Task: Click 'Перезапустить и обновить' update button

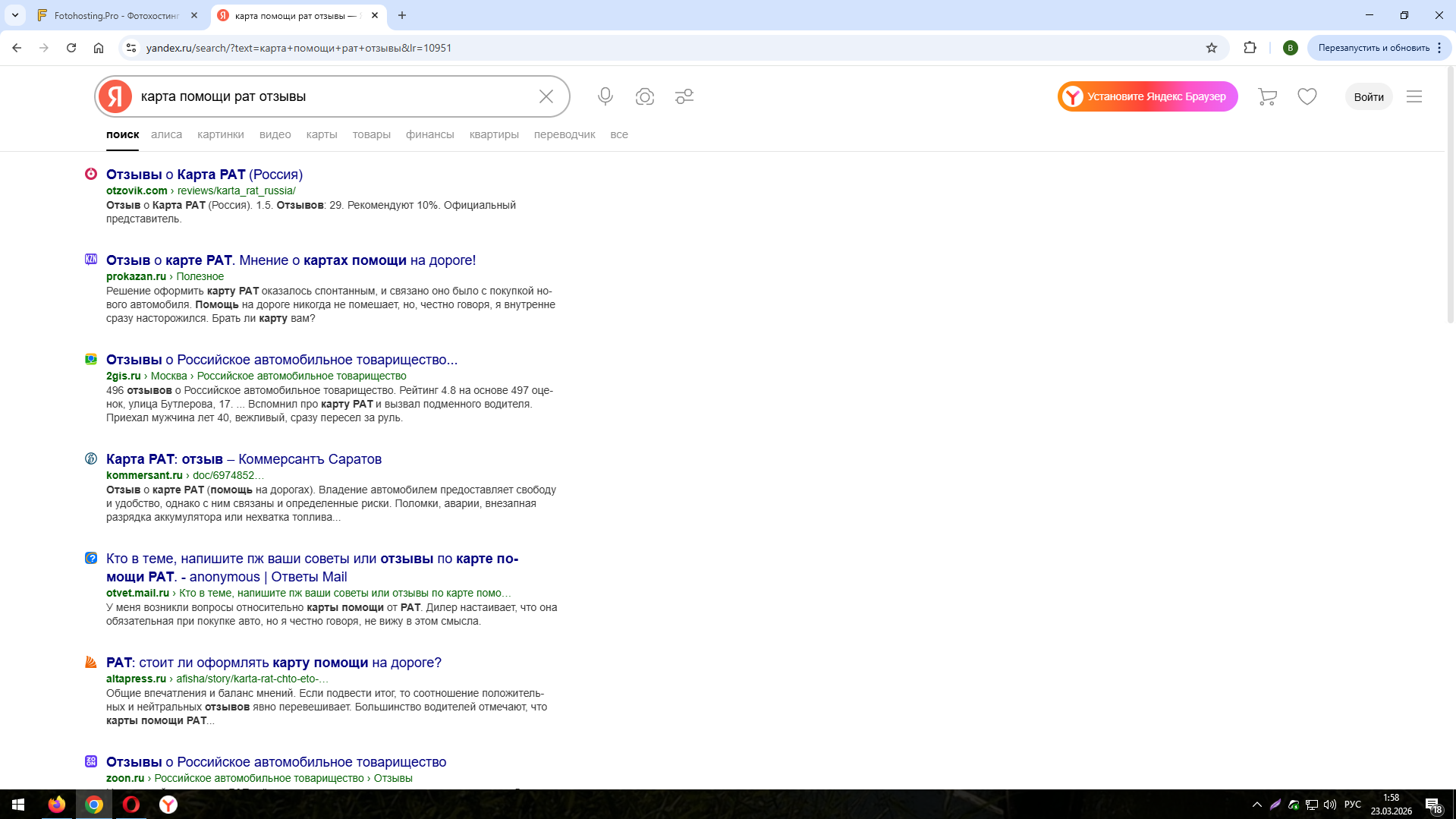Action: click(x=1373, y=48)
